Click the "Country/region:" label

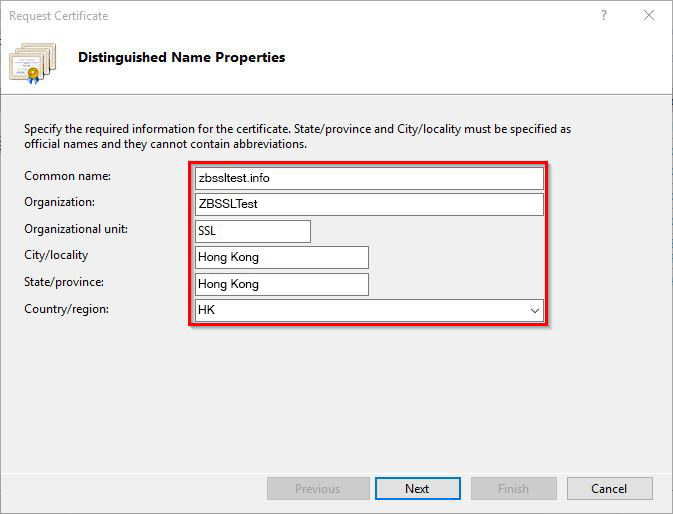pyautogui.click(x=67, y=309)
